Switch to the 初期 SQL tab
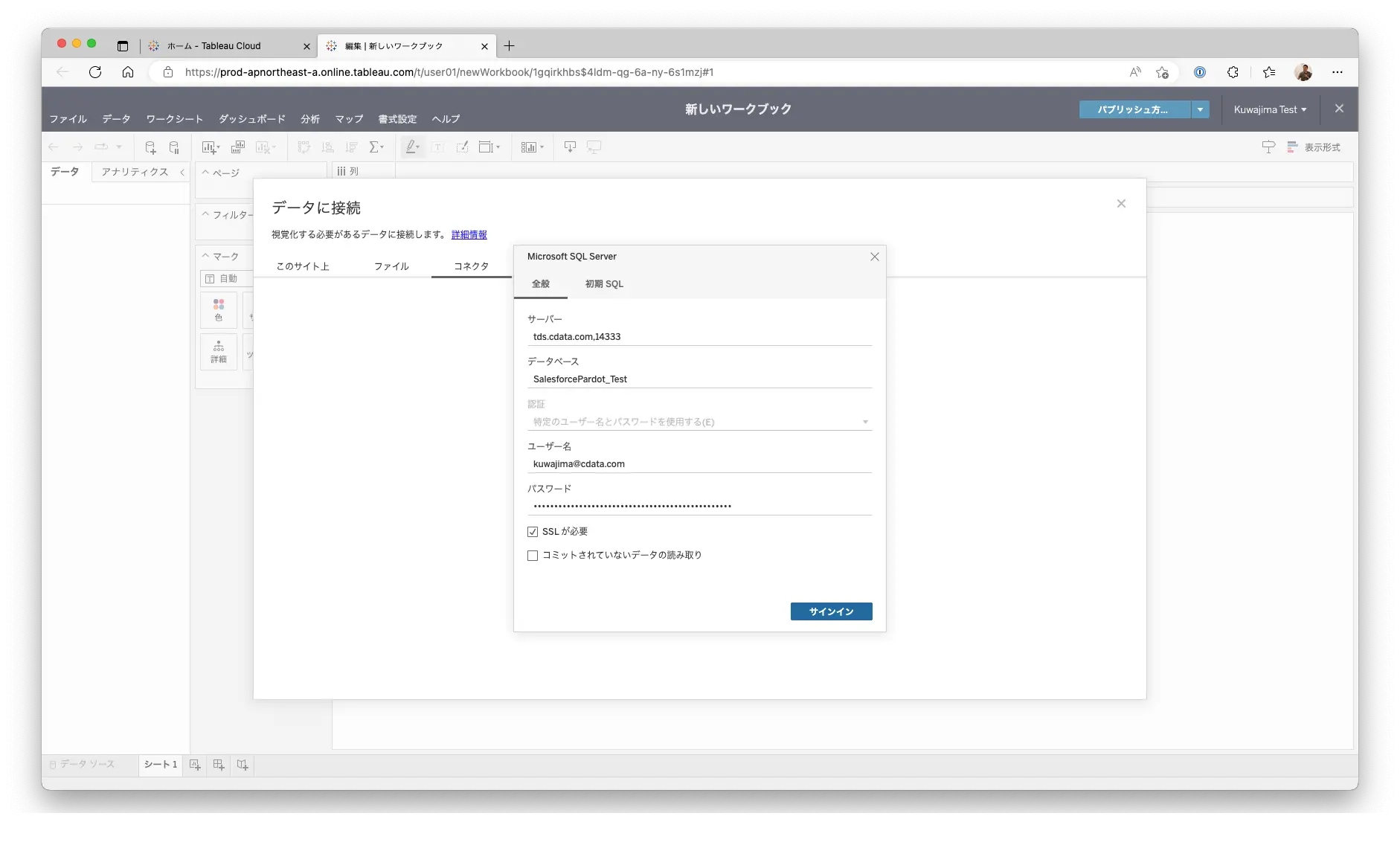1400x845 pixels. click(604, 284)
